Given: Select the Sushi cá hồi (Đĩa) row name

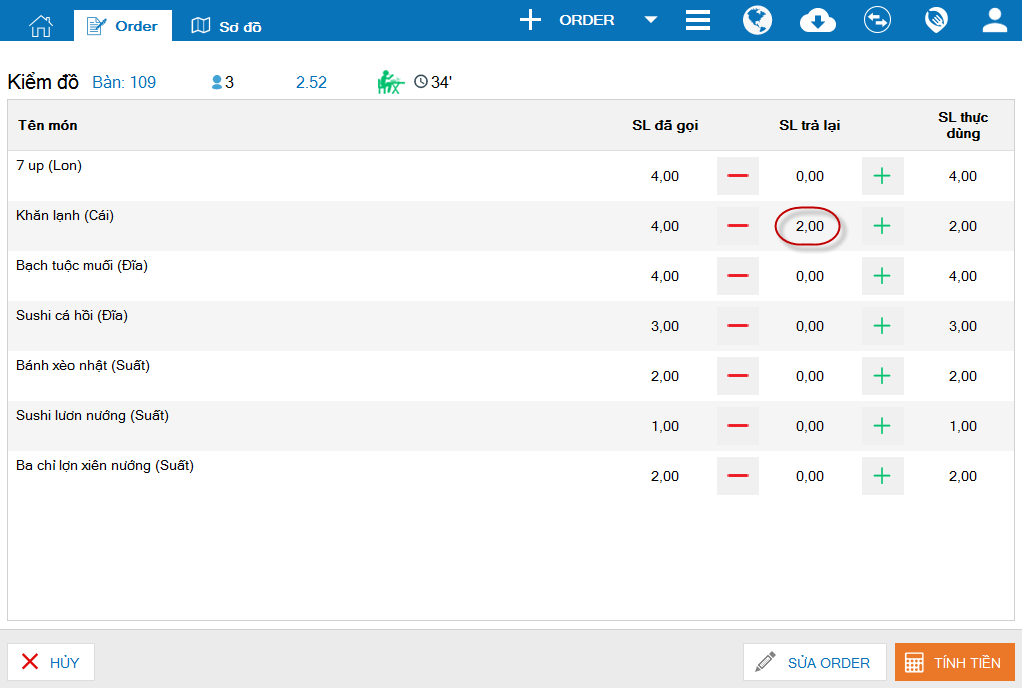Looking at the screenshot, I should pyautogui.click(x=72, y=315).
